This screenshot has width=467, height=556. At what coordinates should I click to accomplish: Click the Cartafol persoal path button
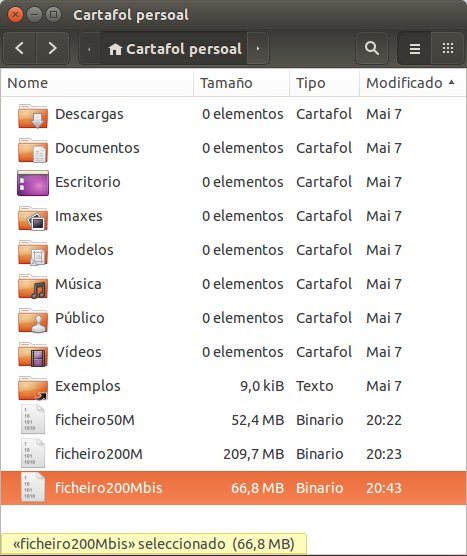point(174,49)
